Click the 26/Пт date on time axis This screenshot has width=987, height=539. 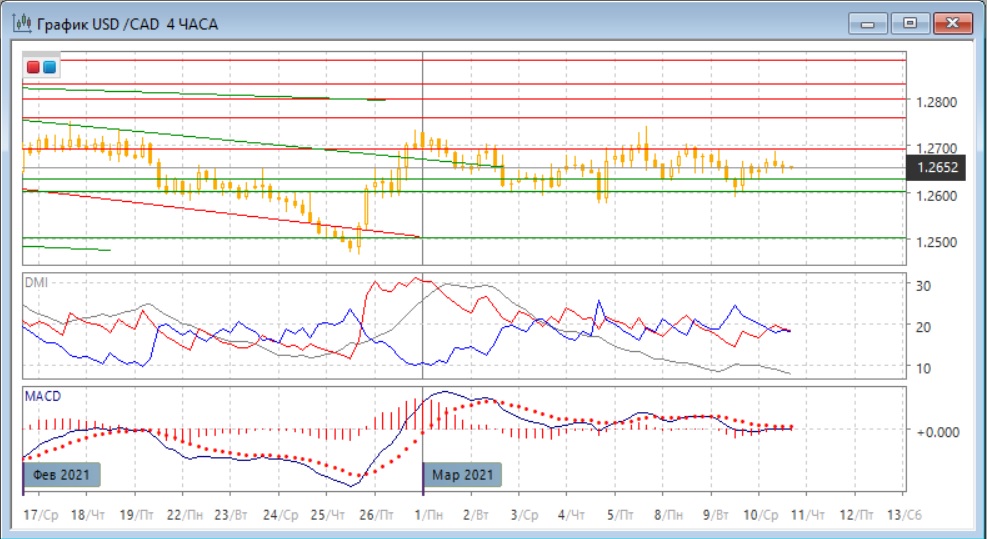click(x=377, y=513)
